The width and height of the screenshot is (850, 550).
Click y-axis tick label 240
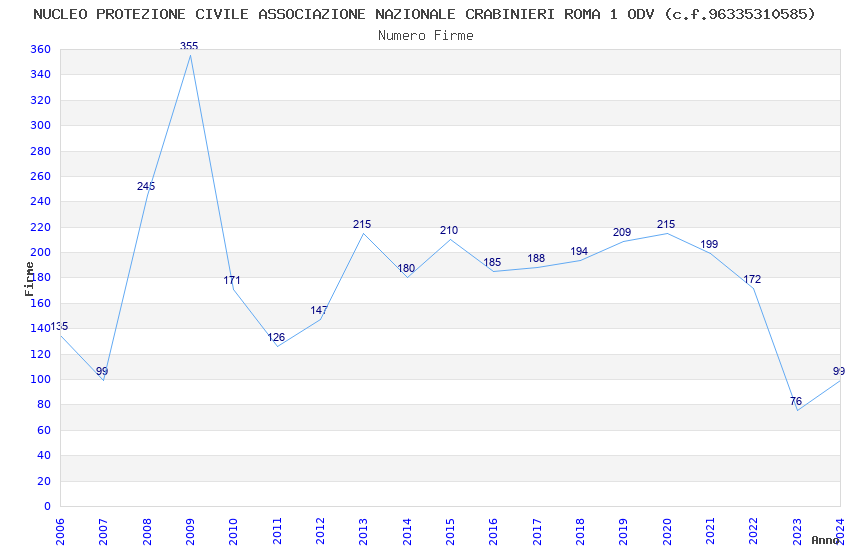click(x=41, y=201)
